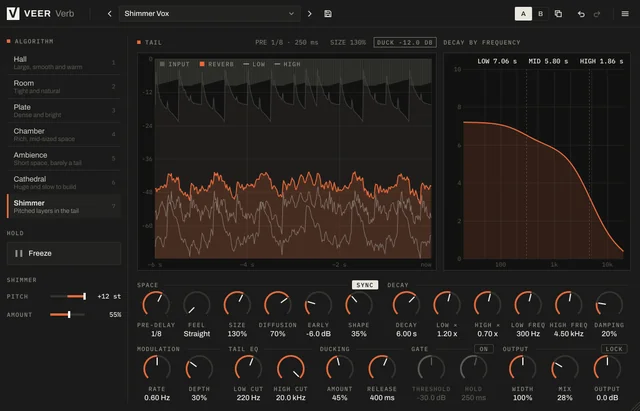Click the SIZE 130% header readout
This screenshot has width=640, height=411.
(x=348, y=42)
